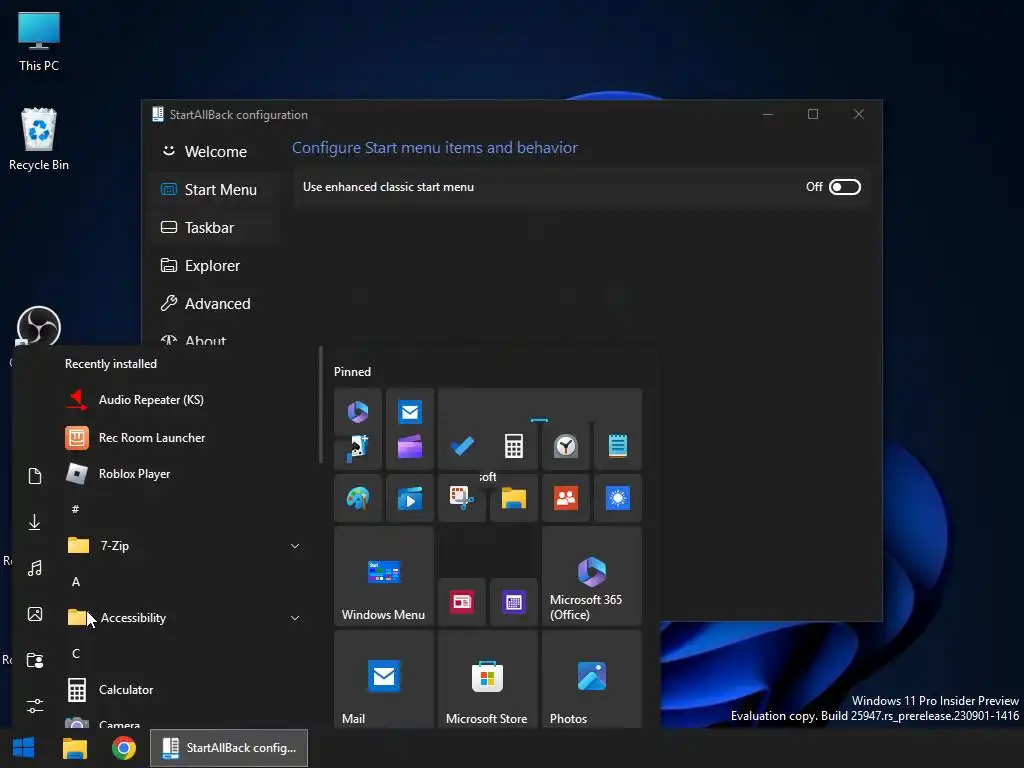Open the Calendar pinned tile
Image resolution: width=1024 pixels, height=768 pixels.
coord(514,602)
